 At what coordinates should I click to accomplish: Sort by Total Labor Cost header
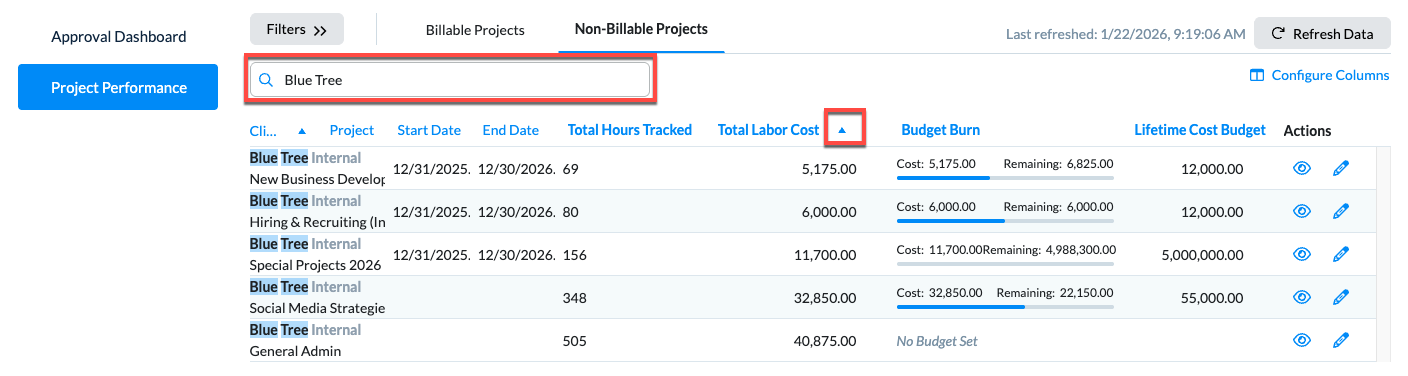click(768, 130)
